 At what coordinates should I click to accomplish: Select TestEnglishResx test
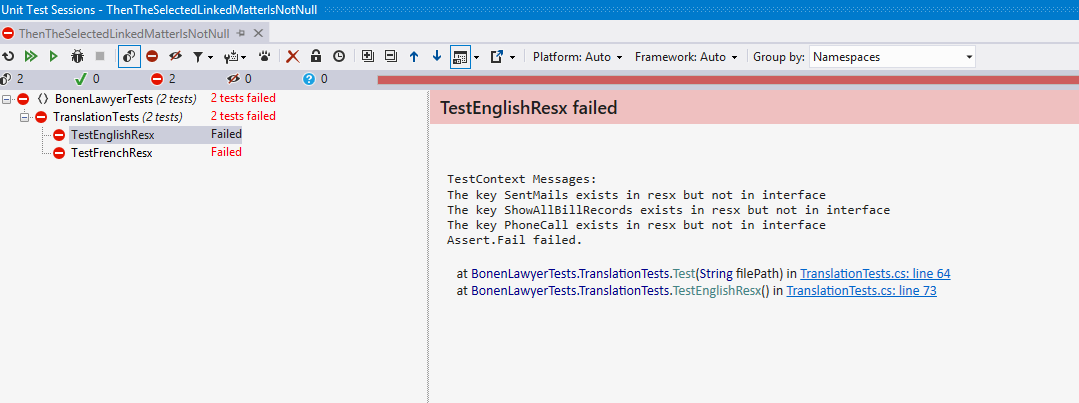coord(113,135)
